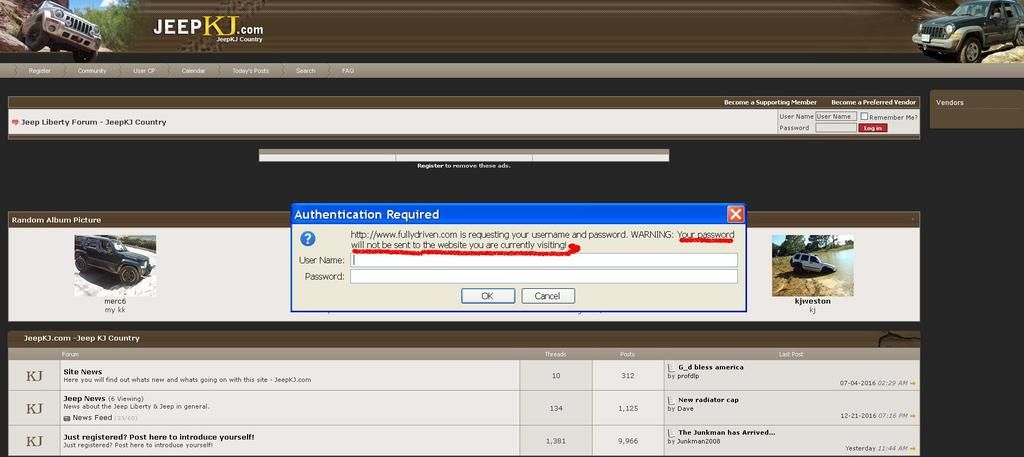Screen dimensions: 1024x457
Task: Open the News Feed subforum link
Action: [92, 418]
